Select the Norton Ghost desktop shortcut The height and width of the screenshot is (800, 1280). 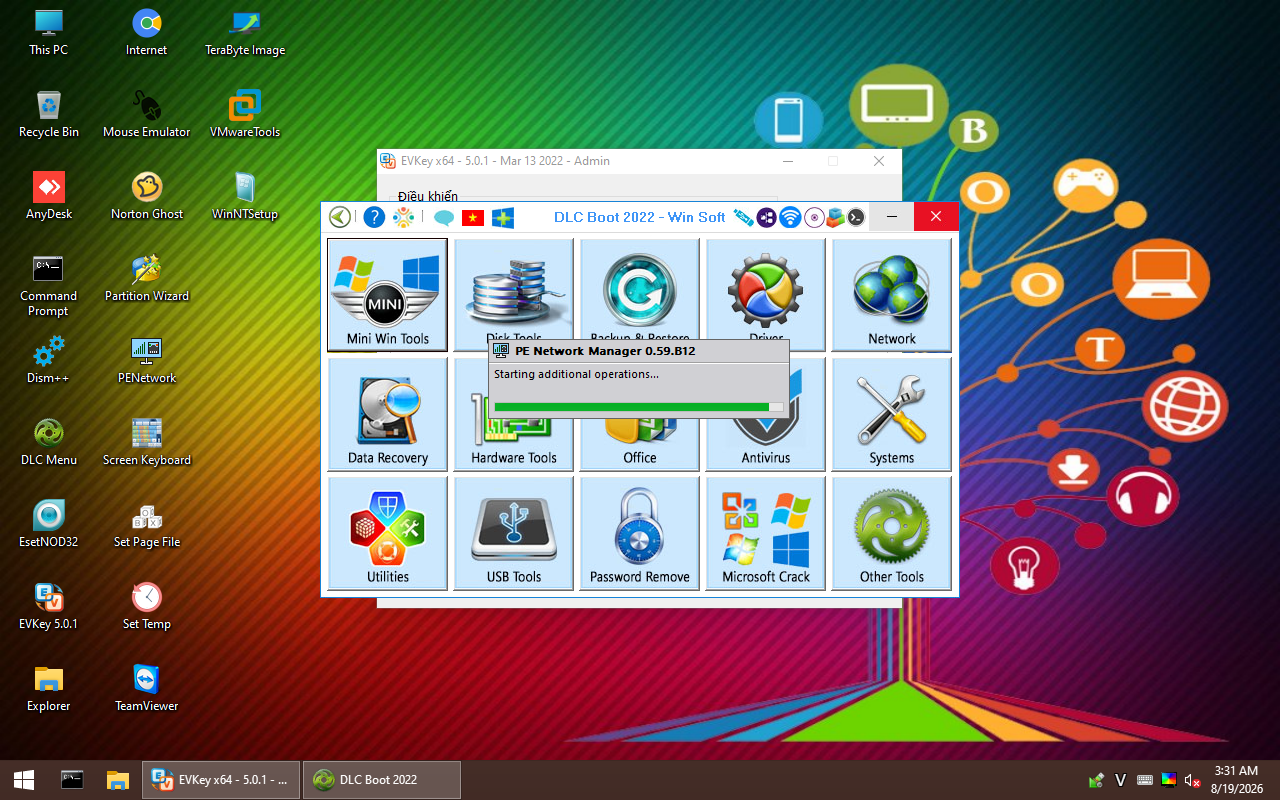pyautogui.click(x=147, y=196)
